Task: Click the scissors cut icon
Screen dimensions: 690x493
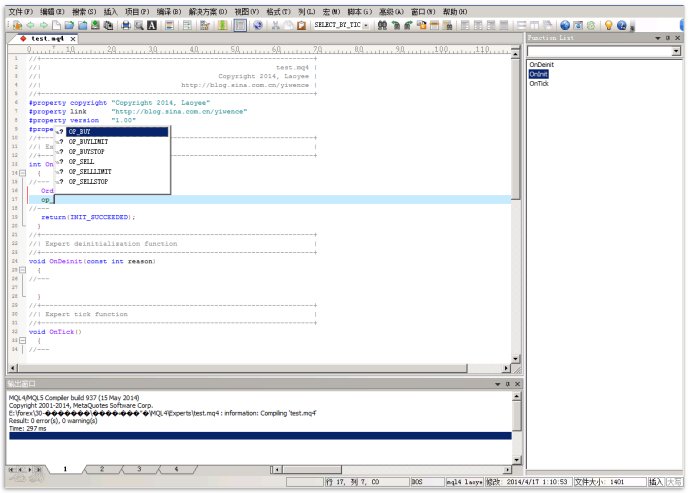Action: pyautogui.click(x=276, y=24)
